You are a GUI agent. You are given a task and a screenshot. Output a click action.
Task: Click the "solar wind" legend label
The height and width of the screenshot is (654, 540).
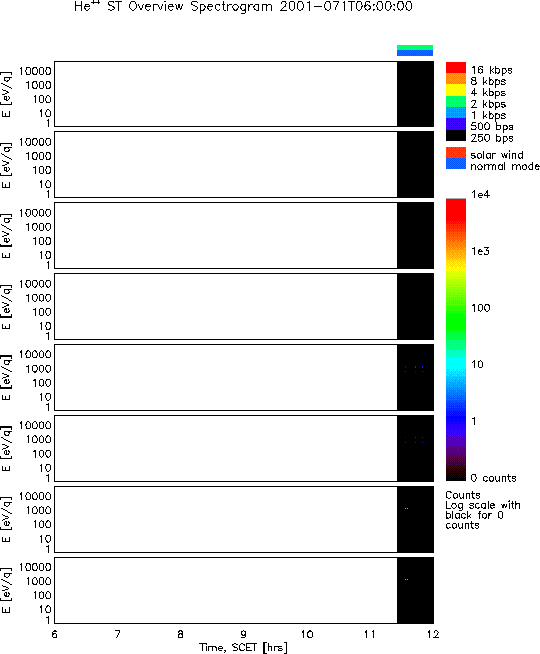497,155
